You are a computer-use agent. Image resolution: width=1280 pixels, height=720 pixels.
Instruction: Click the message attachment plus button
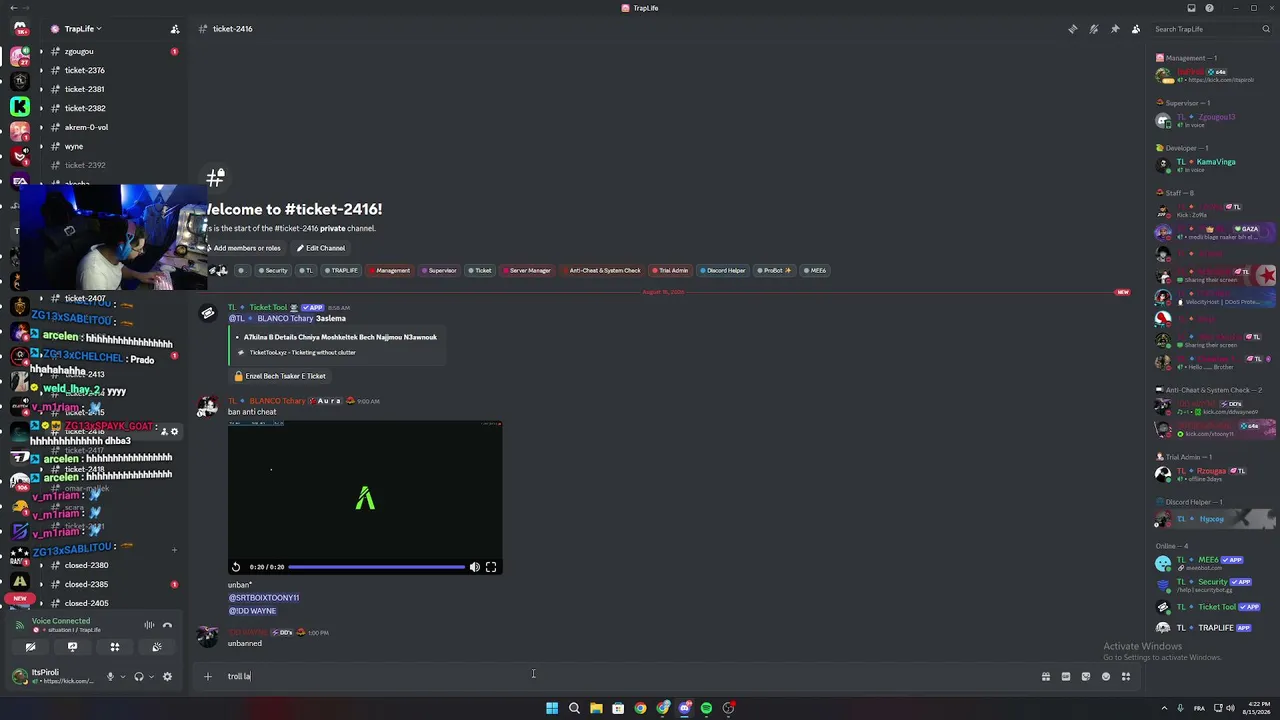click(x=208, y=676)
